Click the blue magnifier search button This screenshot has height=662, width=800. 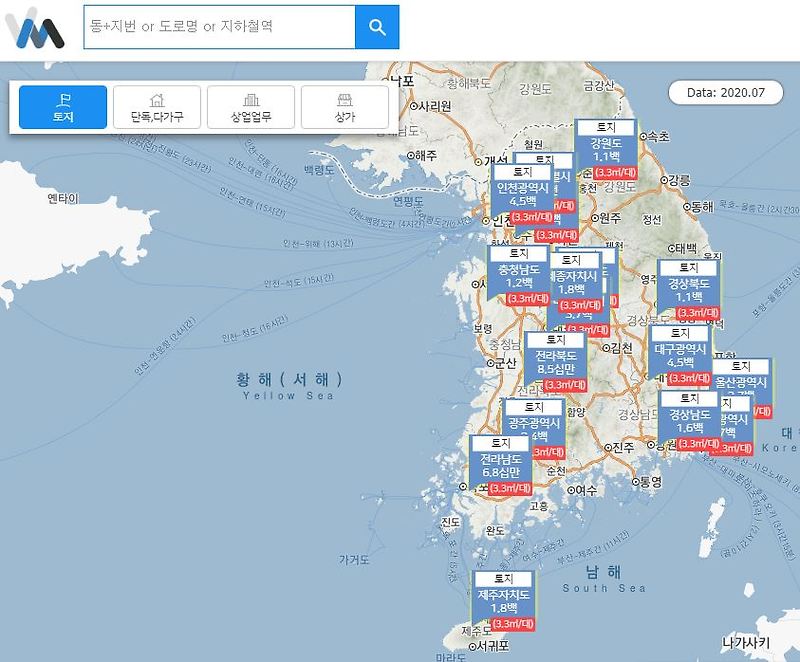377,27
